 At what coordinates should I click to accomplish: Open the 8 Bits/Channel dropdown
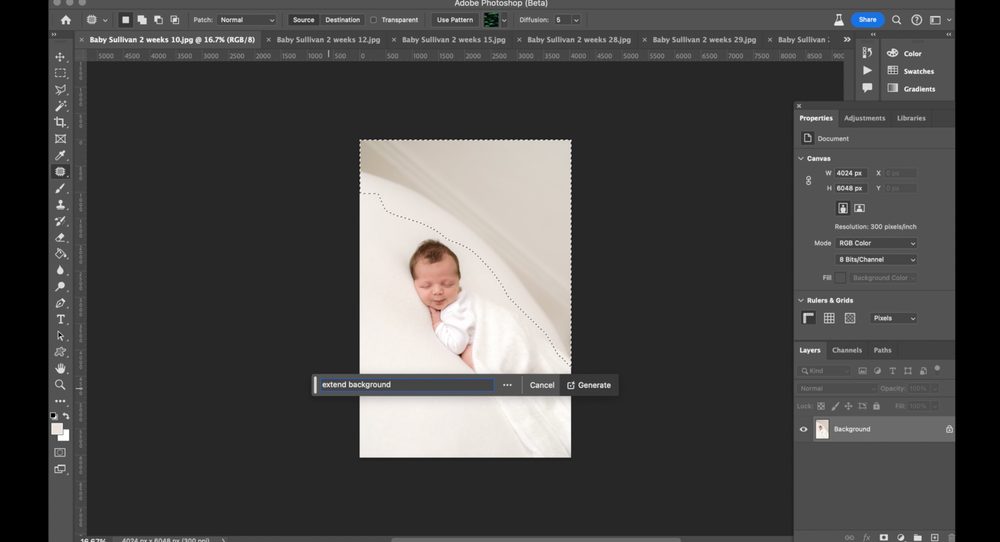click(876, 260)
